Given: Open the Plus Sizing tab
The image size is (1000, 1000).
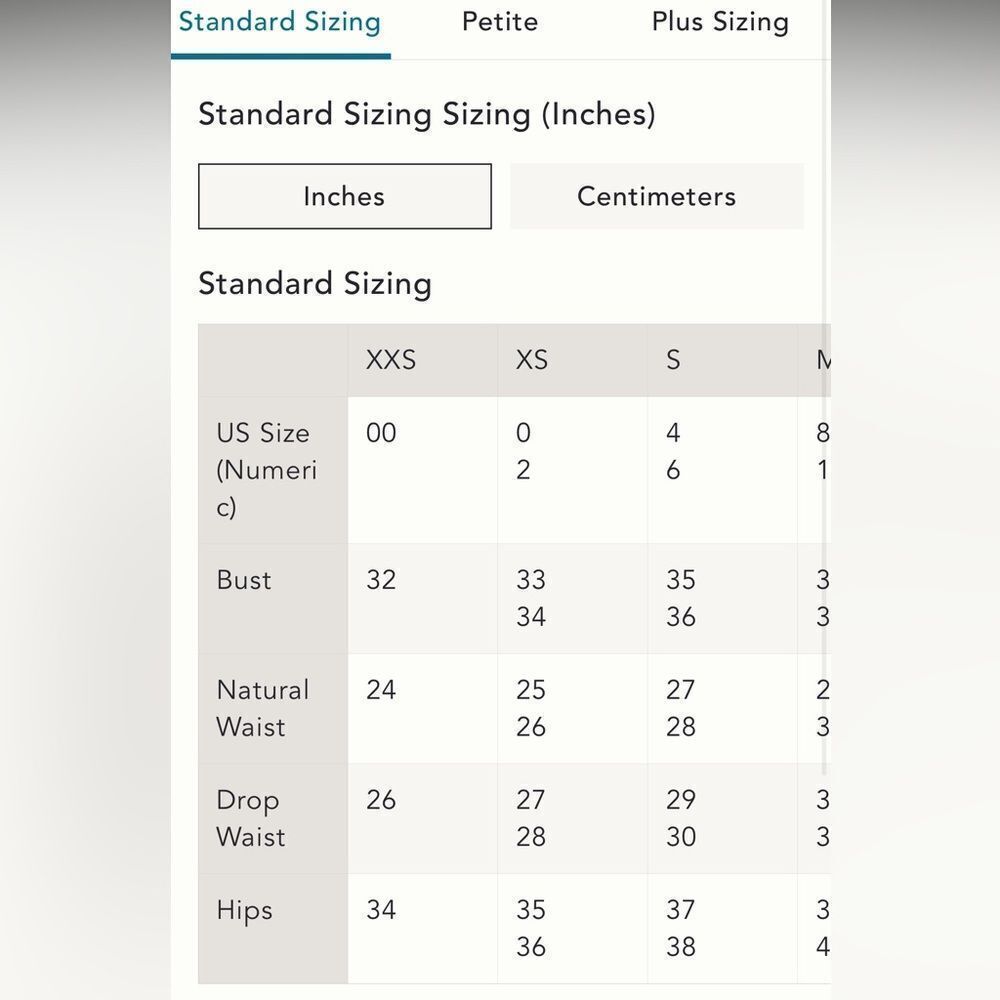Looking at the screenshot, I should pos(720,22).
